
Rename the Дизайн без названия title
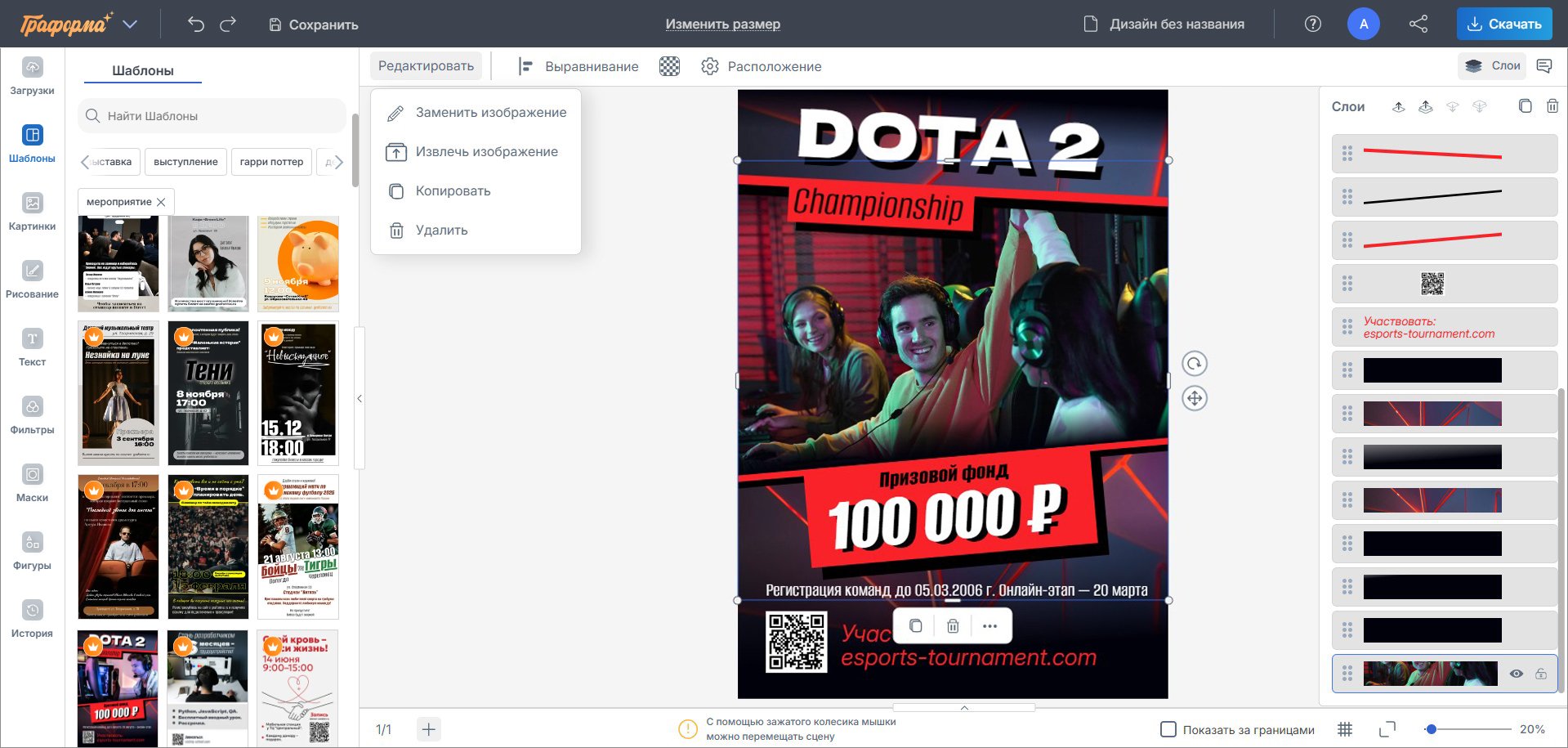pos(1177,25)
